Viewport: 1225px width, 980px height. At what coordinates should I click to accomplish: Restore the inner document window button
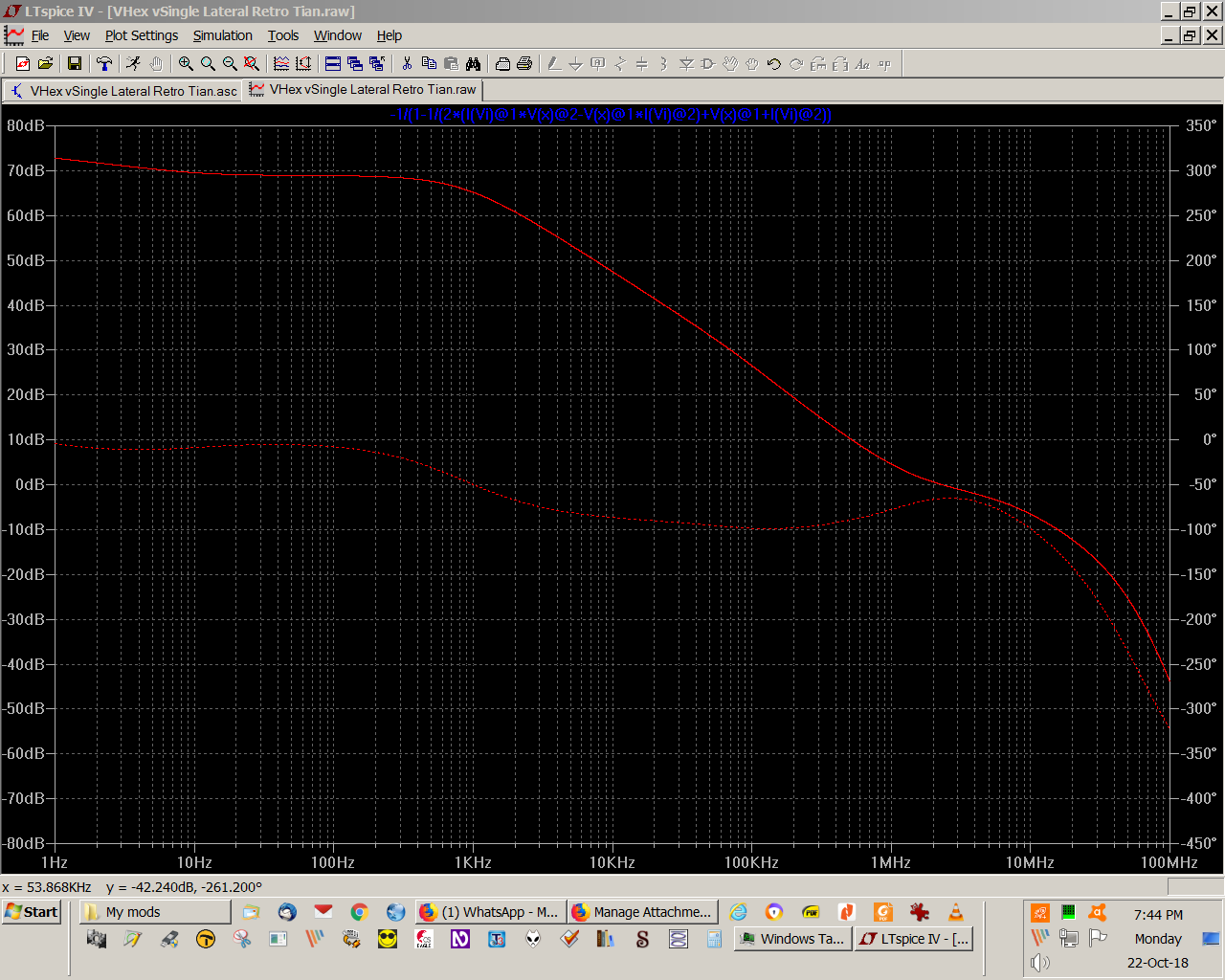1190,35
